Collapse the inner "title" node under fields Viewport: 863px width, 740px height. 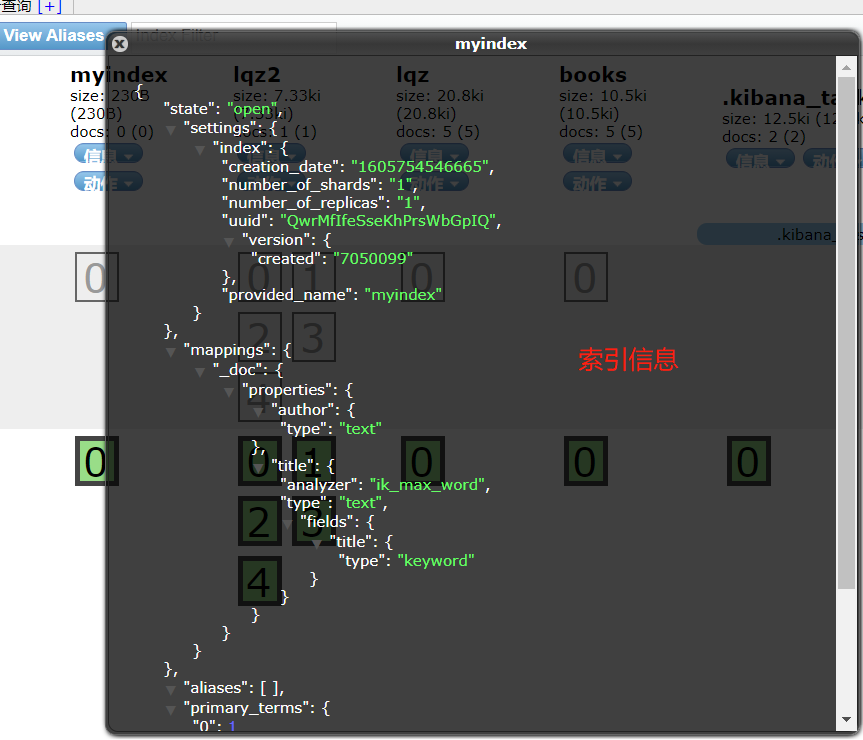[x=317, y=544]
